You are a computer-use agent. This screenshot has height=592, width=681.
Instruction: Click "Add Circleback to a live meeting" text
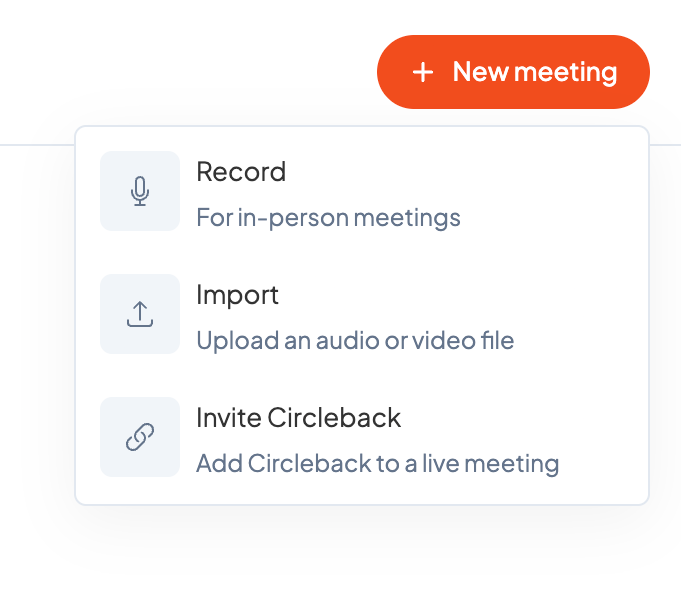(x=377, y=464)
